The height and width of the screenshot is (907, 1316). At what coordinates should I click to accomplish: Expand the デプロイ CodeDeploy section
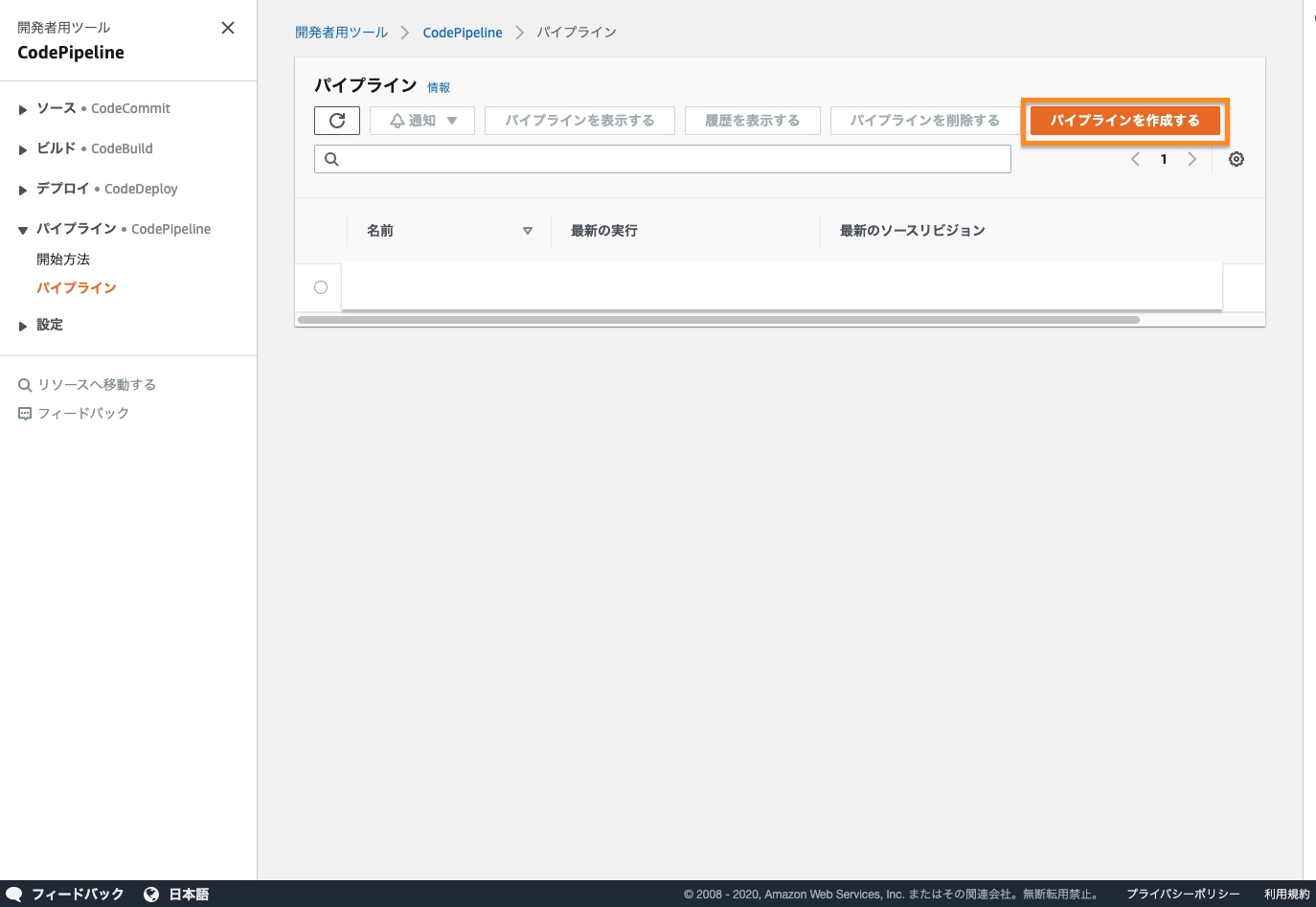pyautogui.click(x=23, y=190)
